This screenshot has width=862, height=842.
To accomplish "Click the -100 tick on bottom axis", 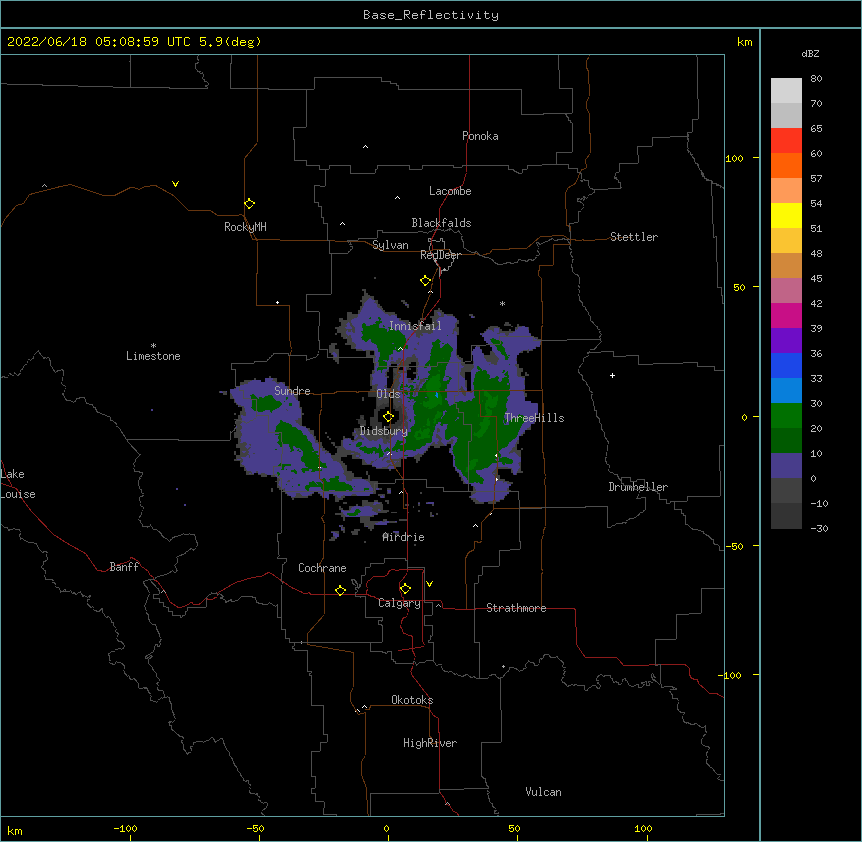I will click(125, 828).
